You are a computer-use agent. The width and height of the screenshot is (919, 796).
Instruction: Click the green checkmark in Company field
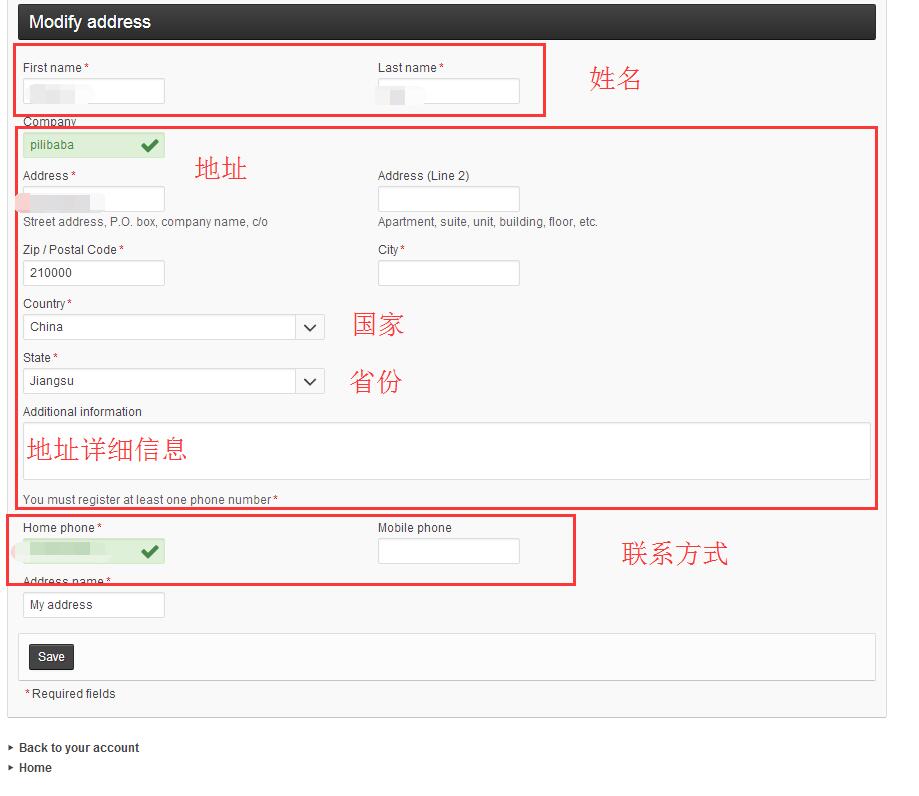150,146
